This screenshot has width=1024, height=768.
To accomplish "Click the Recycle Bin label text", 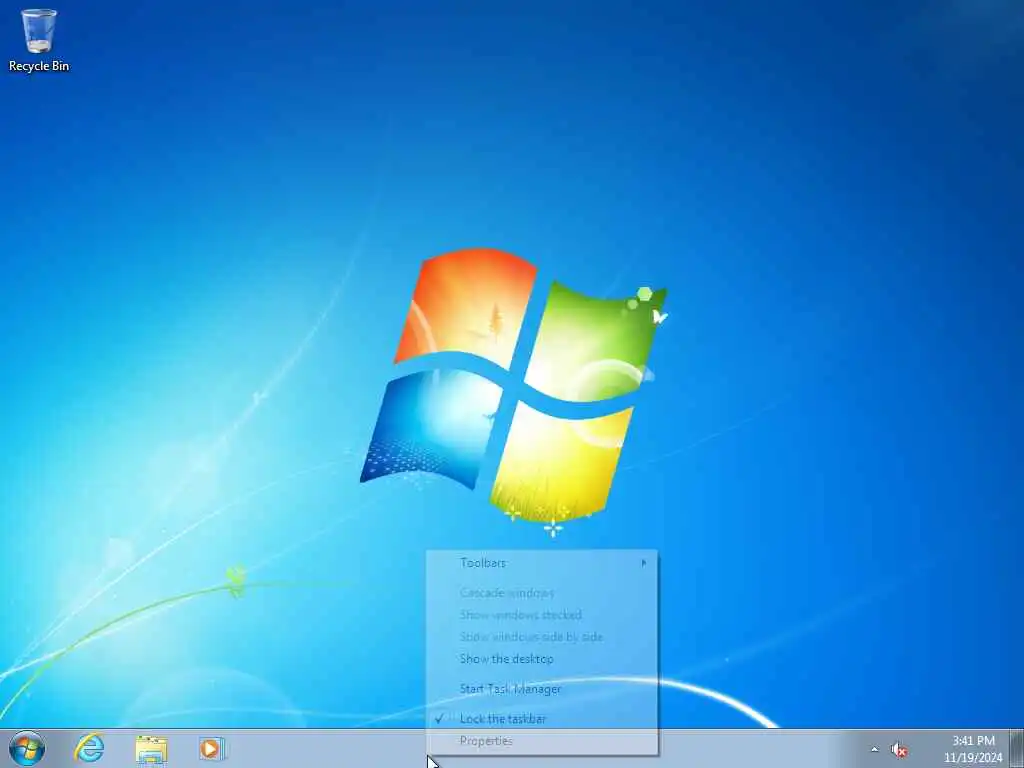I will (39, 66).
